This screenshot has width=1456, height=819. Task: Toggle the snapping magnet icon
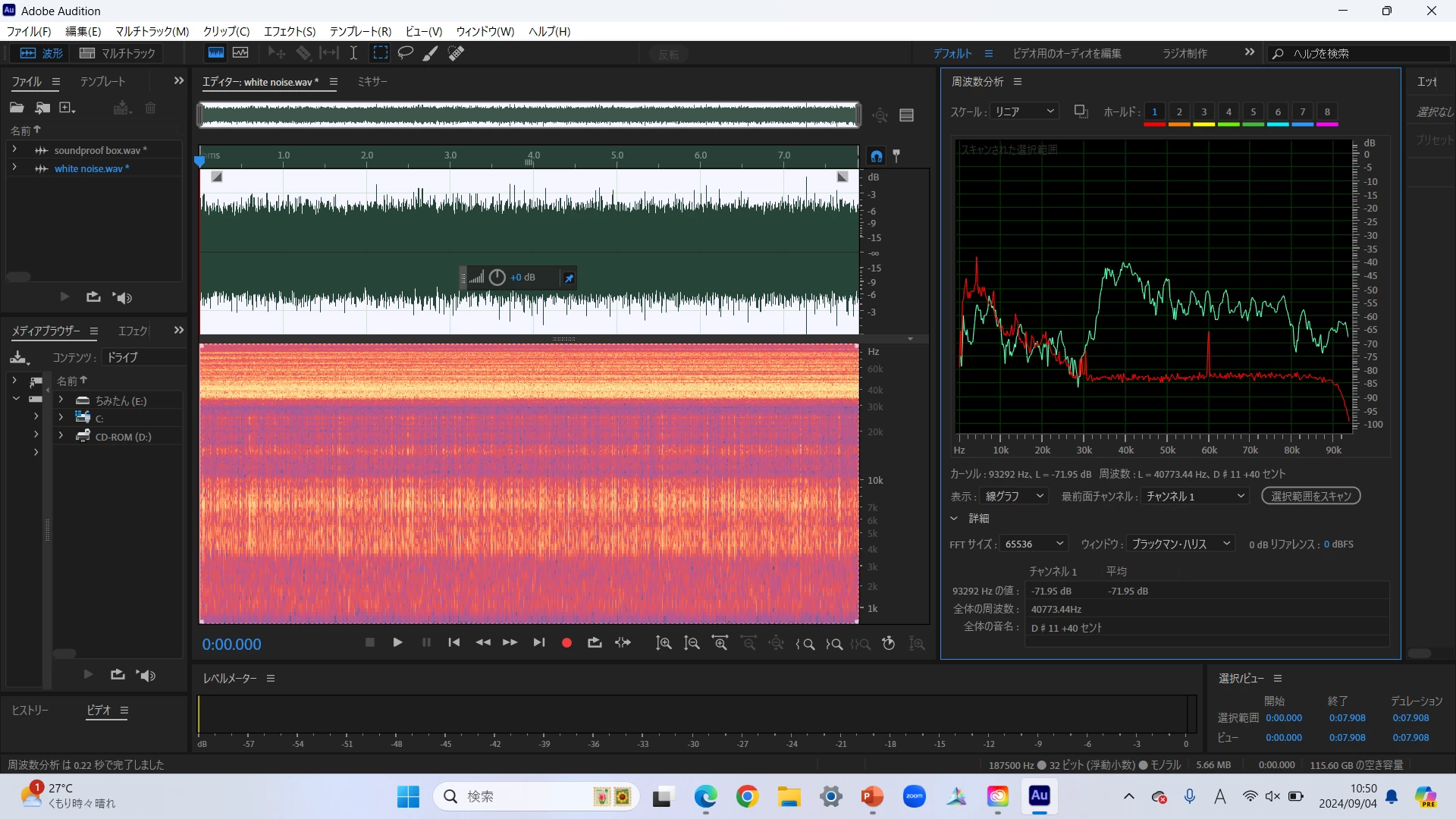pyautogui.click(x=877, y=156)
